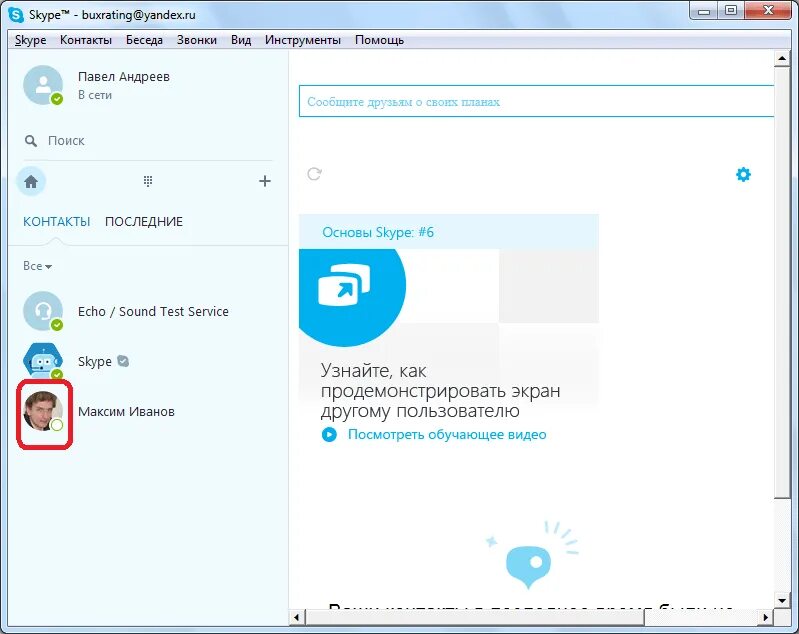Maximize the Skype window
Image resolution: width=799 pixels, height=634 pixels.
[x=731, y=11]
